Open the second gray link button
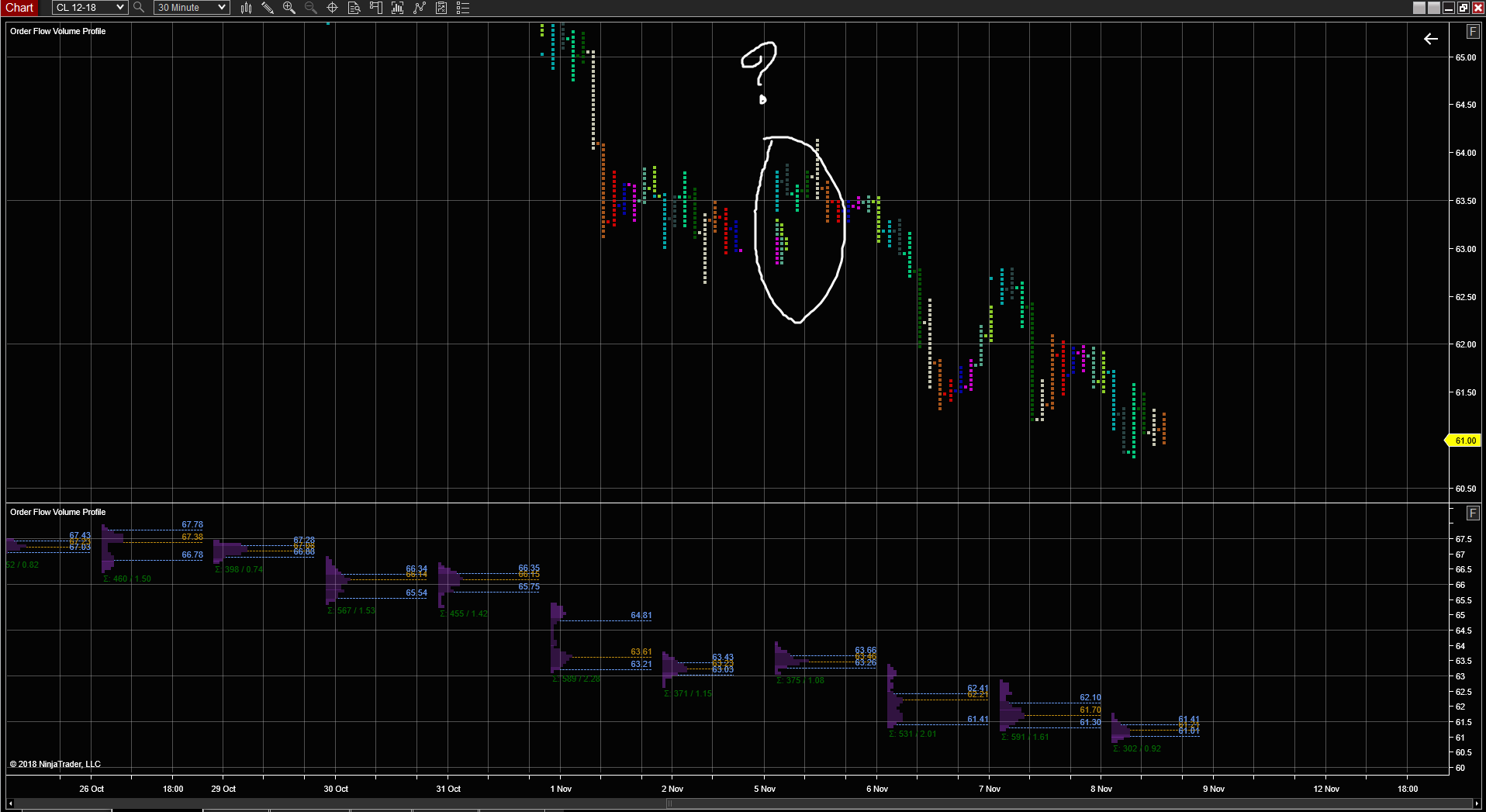Screen dimensions: 1486x812 [x=1434, y=8]
